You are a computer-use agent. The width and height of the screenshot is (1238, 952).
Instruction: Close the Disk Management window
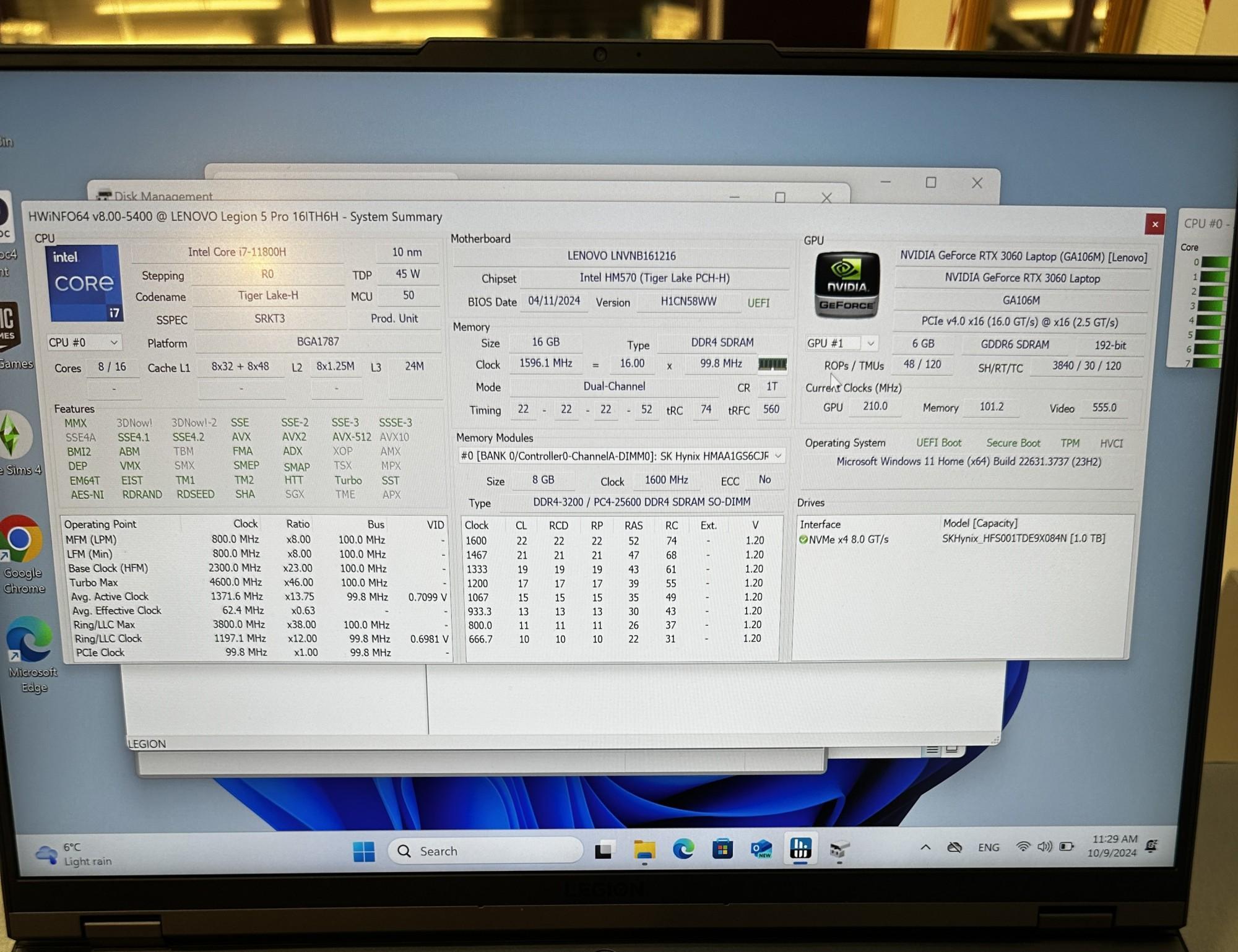(826, 197)
